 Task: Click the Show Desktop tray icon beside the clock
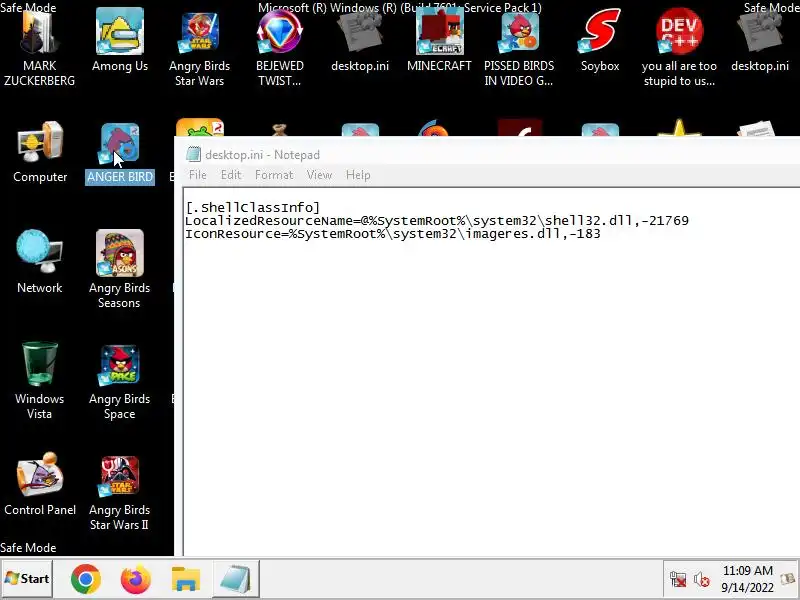pyautogui.click(x=788, y=579)
